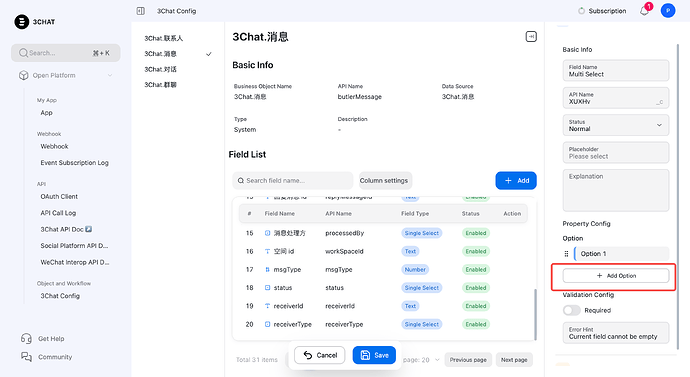Go to Previous page
The image size is (690, 377).
click(468, 360)
